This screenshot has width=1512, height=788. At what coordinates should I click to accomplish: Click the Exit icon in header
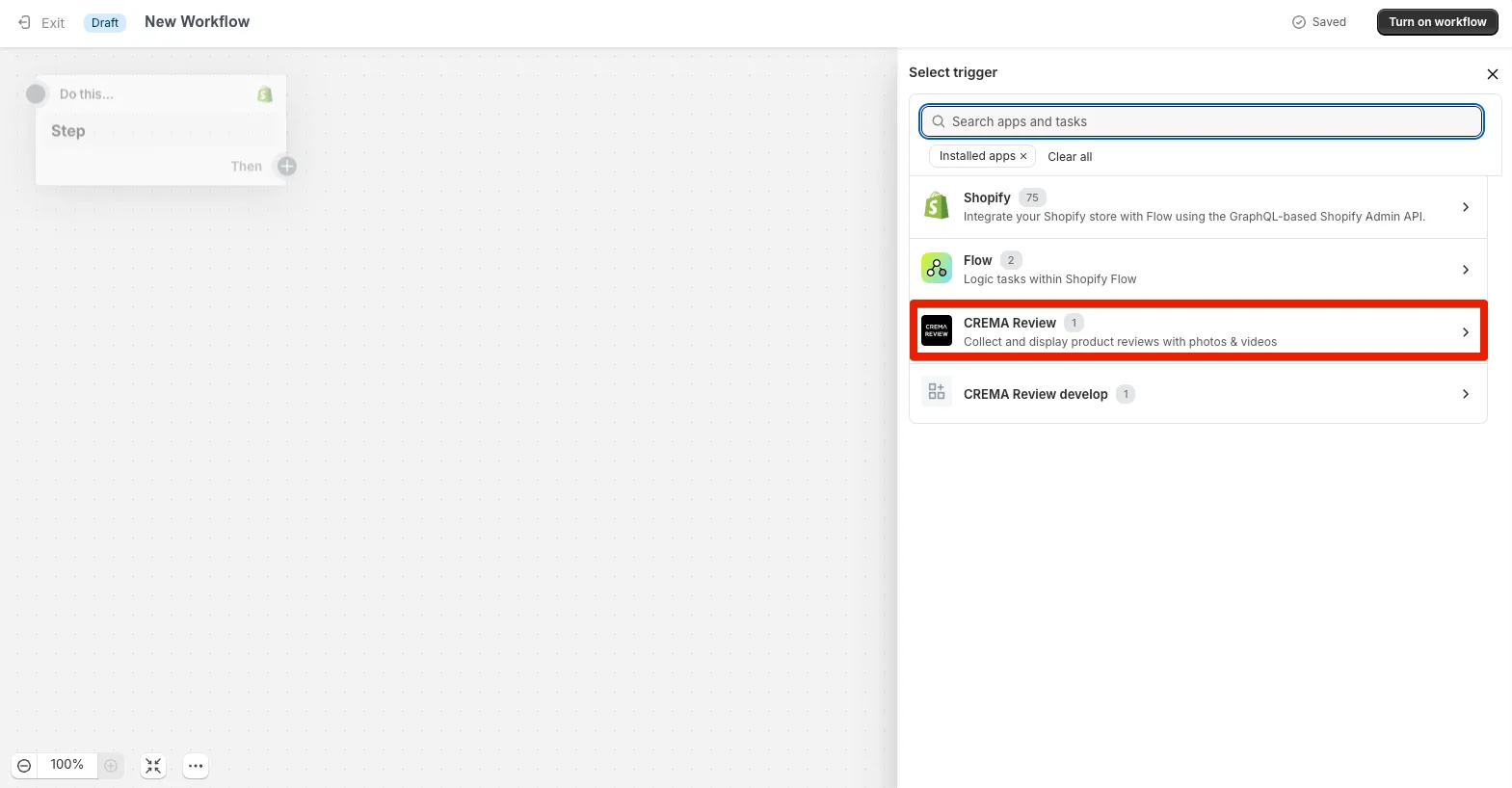coord(25,22)
